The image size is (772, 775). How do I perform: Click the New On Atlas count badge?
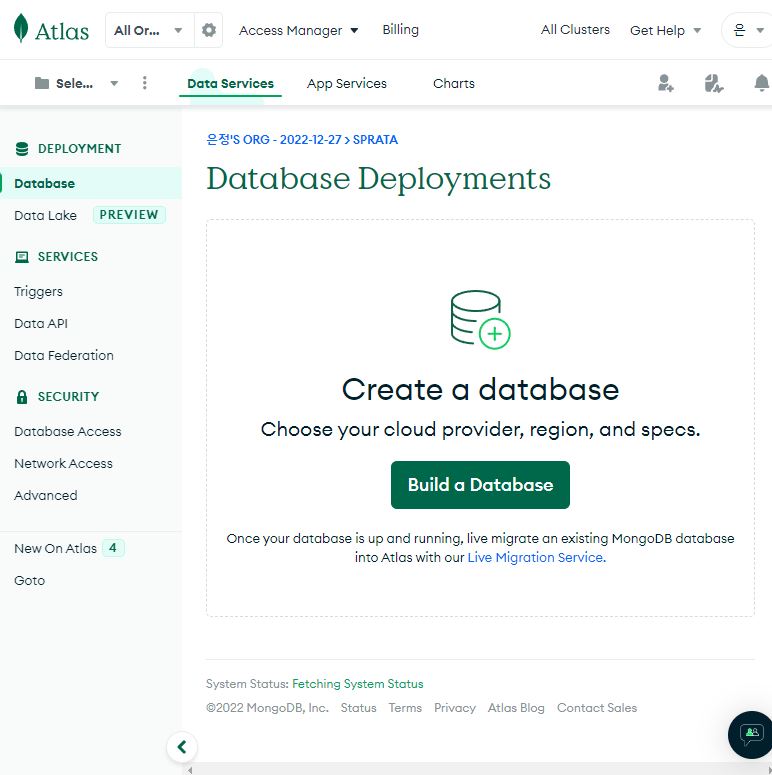click(x=113, y=548)
